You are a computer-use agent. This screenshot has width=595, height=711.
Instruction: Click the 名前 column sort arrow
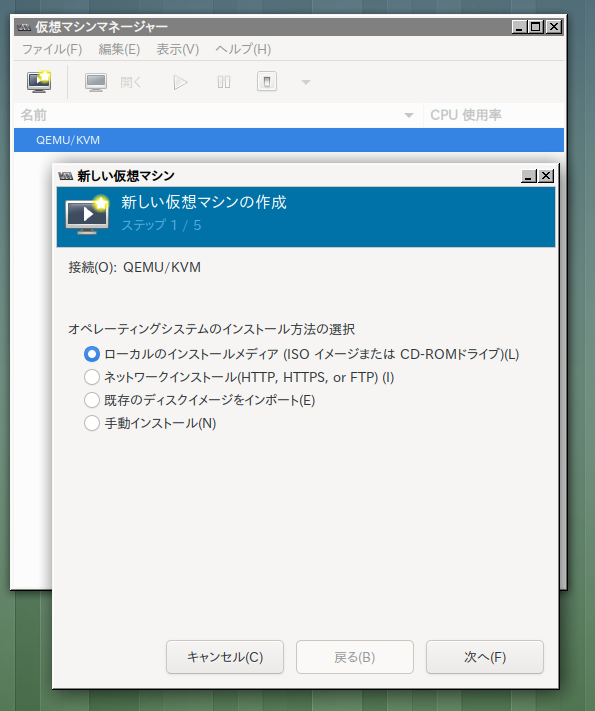coord(409,115)
